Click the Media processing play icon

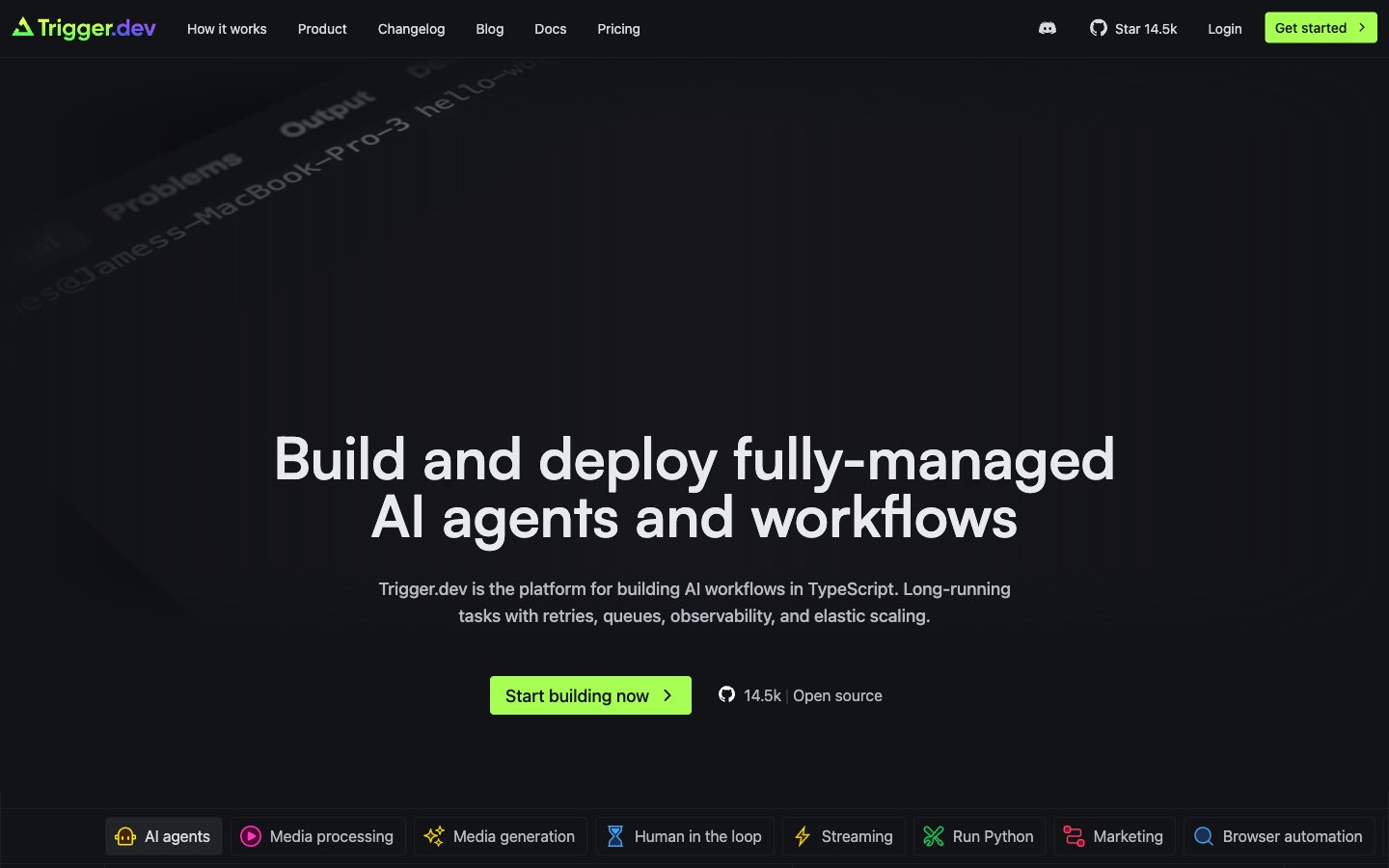[x=251, y=836]
